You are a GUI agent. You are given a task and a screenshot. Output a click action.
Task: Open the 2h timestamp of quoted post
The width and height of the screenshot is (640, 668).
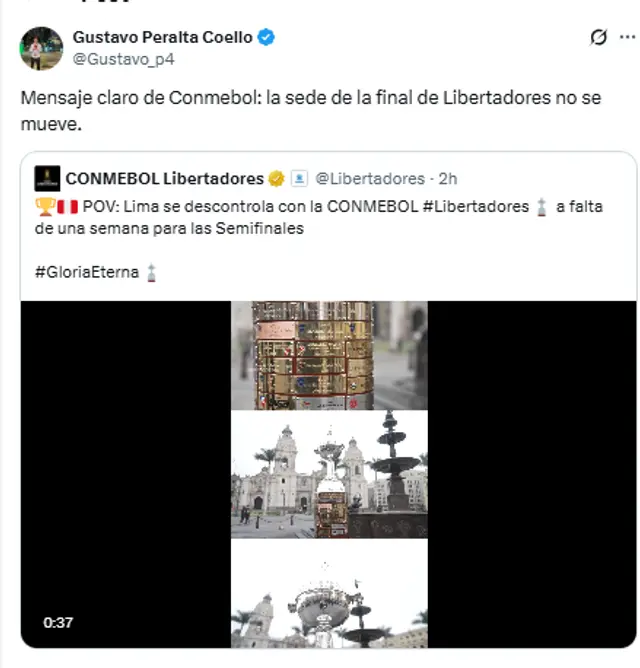[x=448, y=179]
